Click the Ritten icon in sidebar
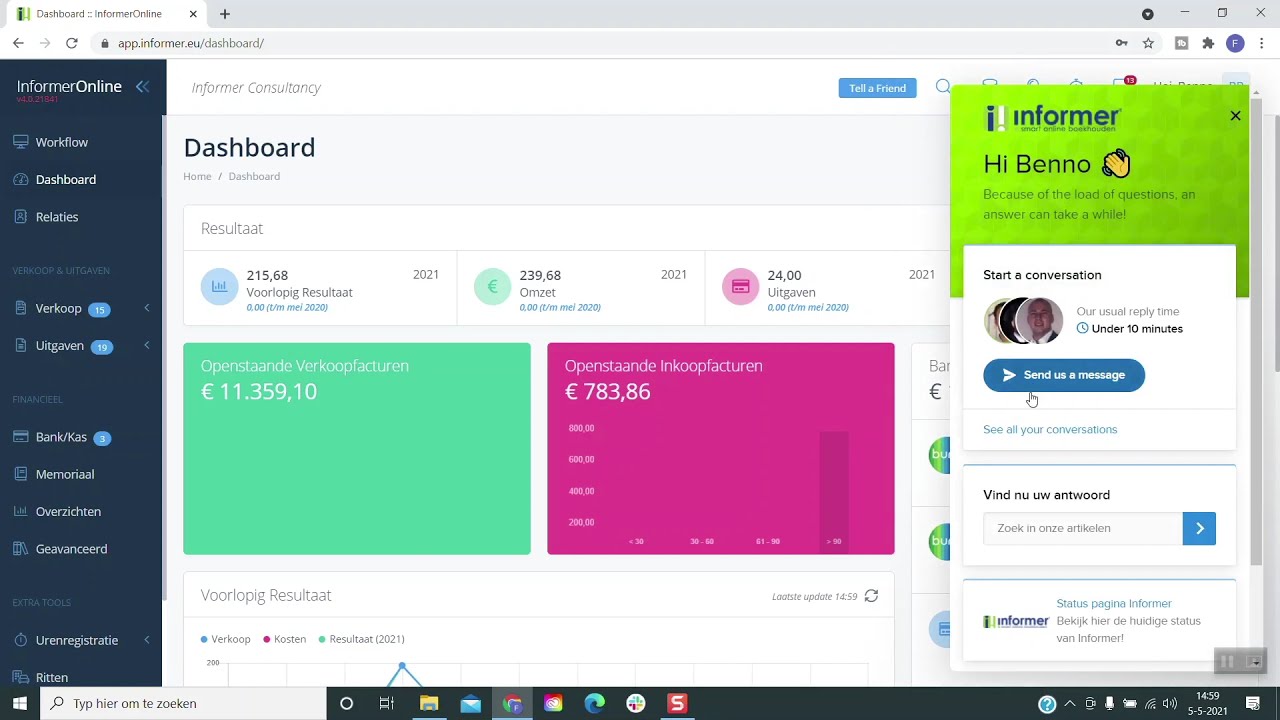The image size is (1280, 720). click(x=20, y=677)
